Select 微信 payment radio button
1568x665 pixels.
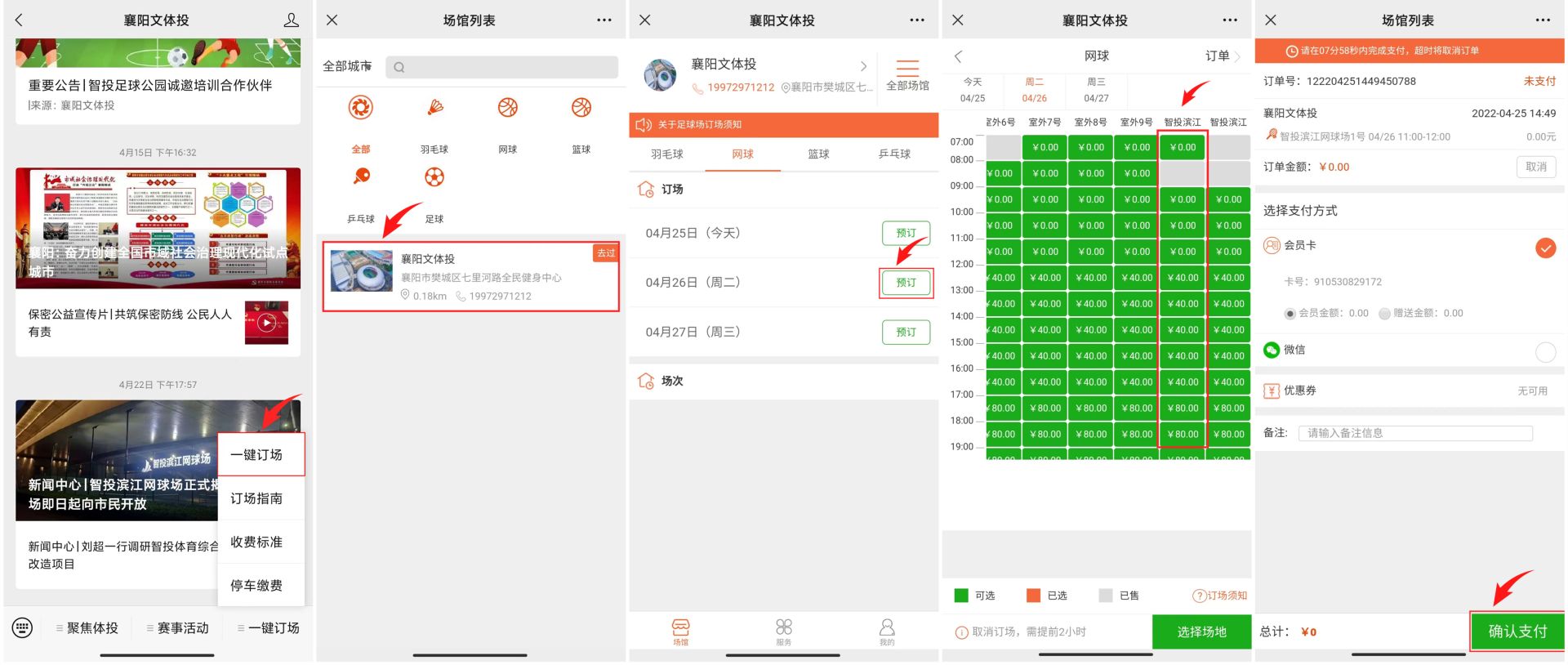coord(1545,351)
